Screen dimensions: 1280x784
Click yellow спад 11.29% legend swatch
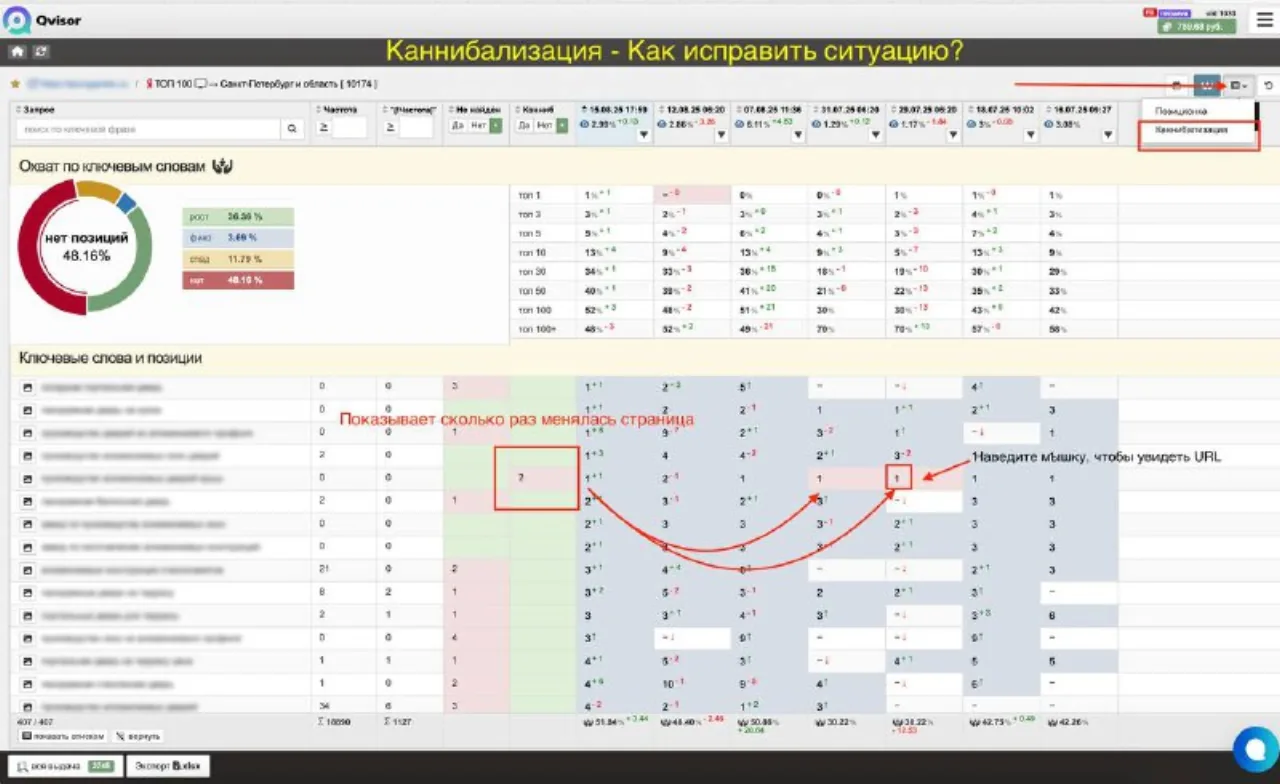click(238, 259)
